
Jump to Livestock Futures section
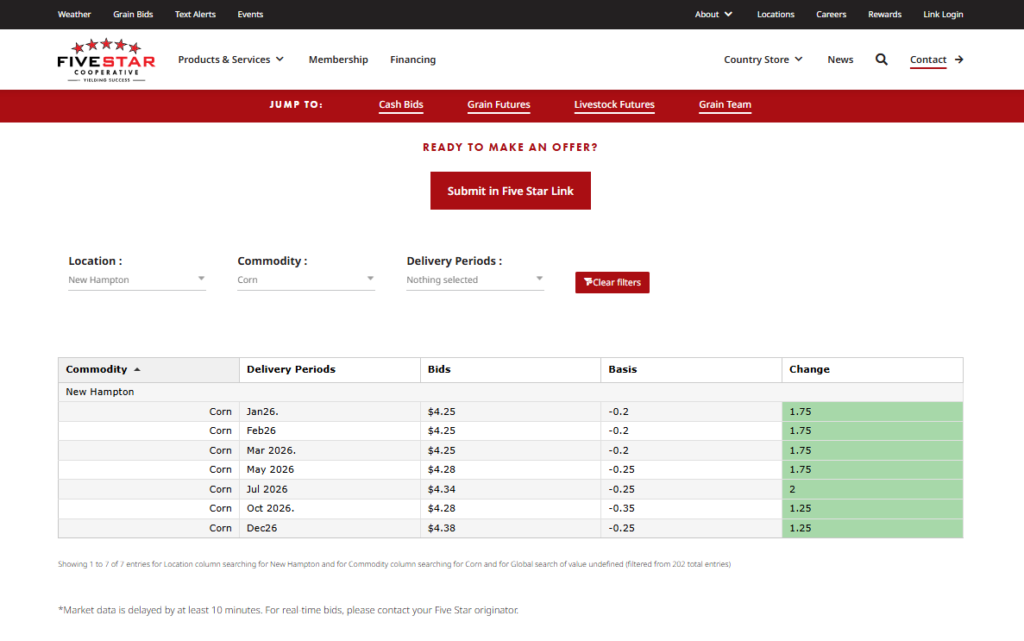pyautogui.click(x=614, y=105)
